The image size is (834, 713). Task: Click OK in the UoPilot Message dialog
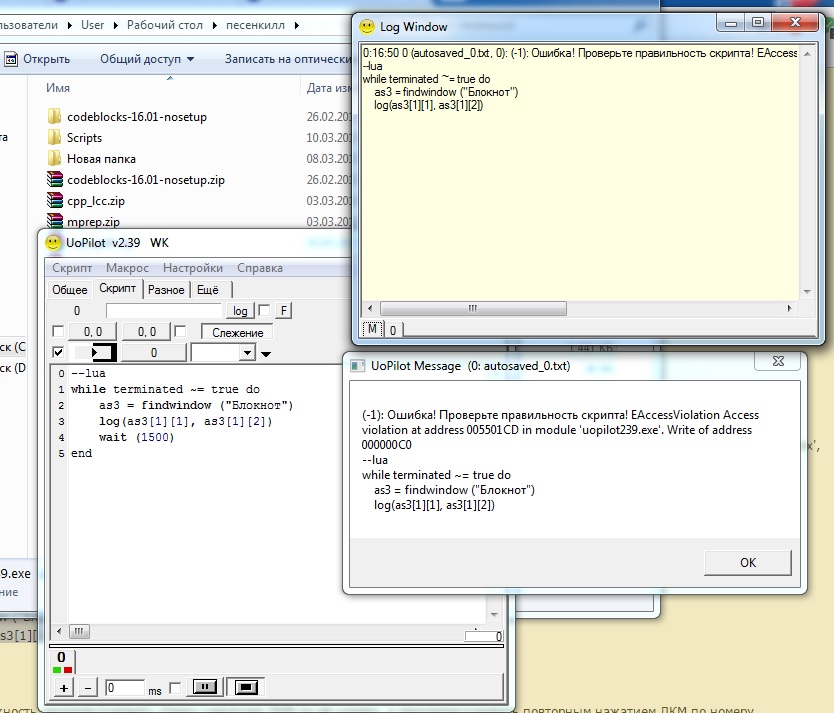tap(747, 562)
